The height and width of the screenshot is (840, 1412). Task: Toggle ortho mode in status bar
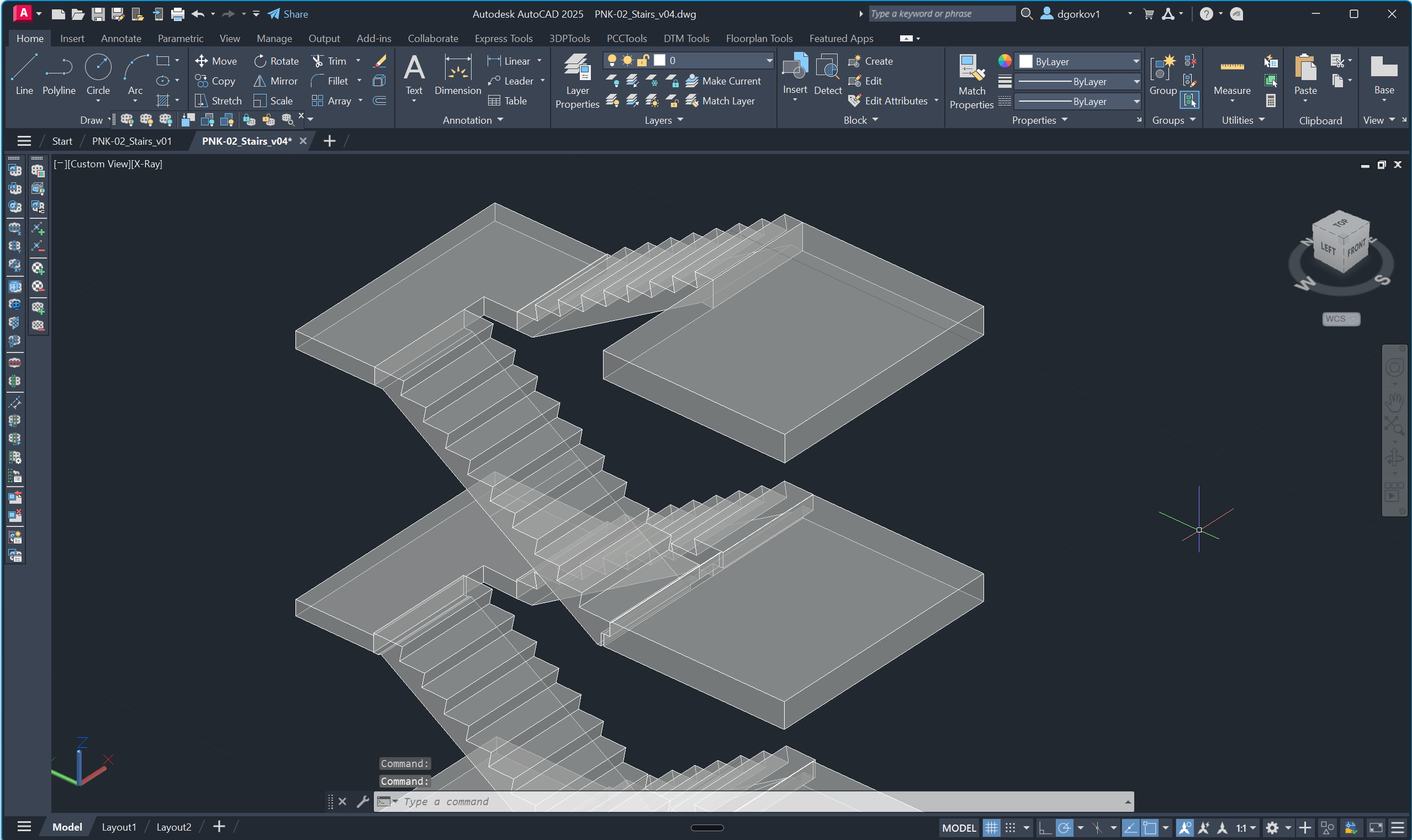[1044, 827]
